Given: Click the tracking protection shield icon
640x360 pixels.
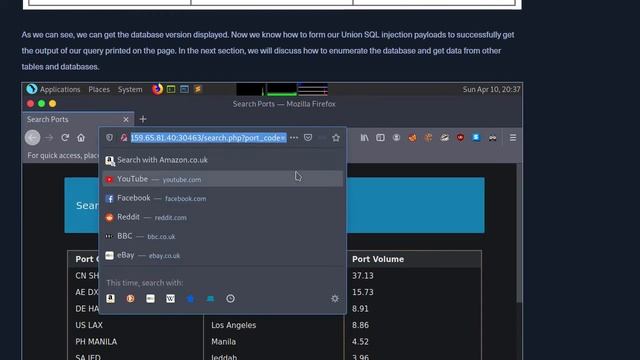Looking at the screenshot, I should pyautogui.click(x=109, y=138).
